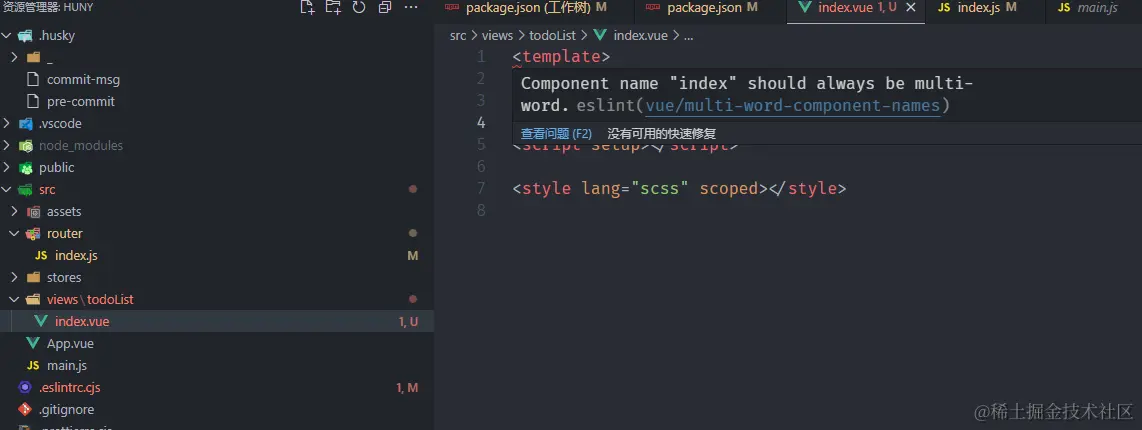
Task: Click the 资源管理器: HUNY explorer title
Action: pyautogui.click(x=48, y=7)
